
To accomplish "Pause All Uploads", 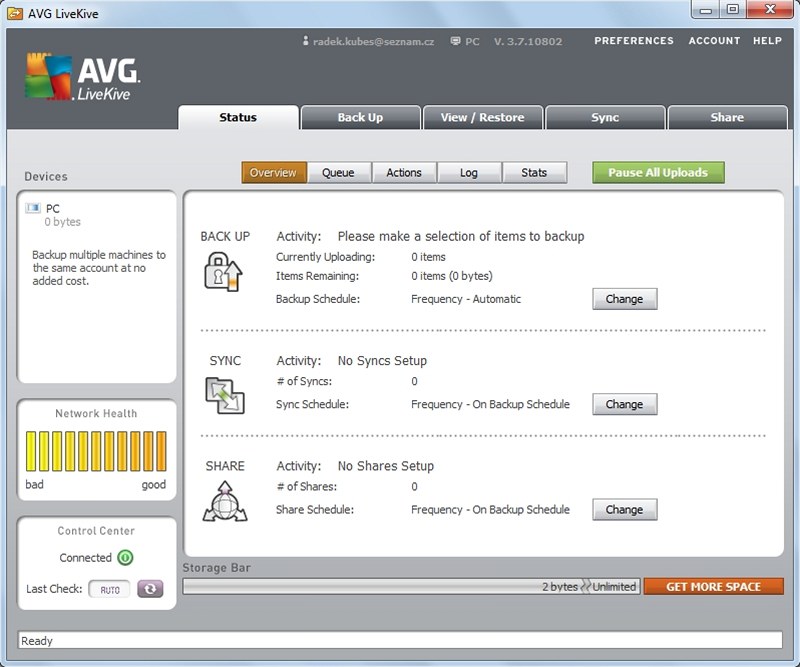I will pyautogui.click(x=658, y=172).
